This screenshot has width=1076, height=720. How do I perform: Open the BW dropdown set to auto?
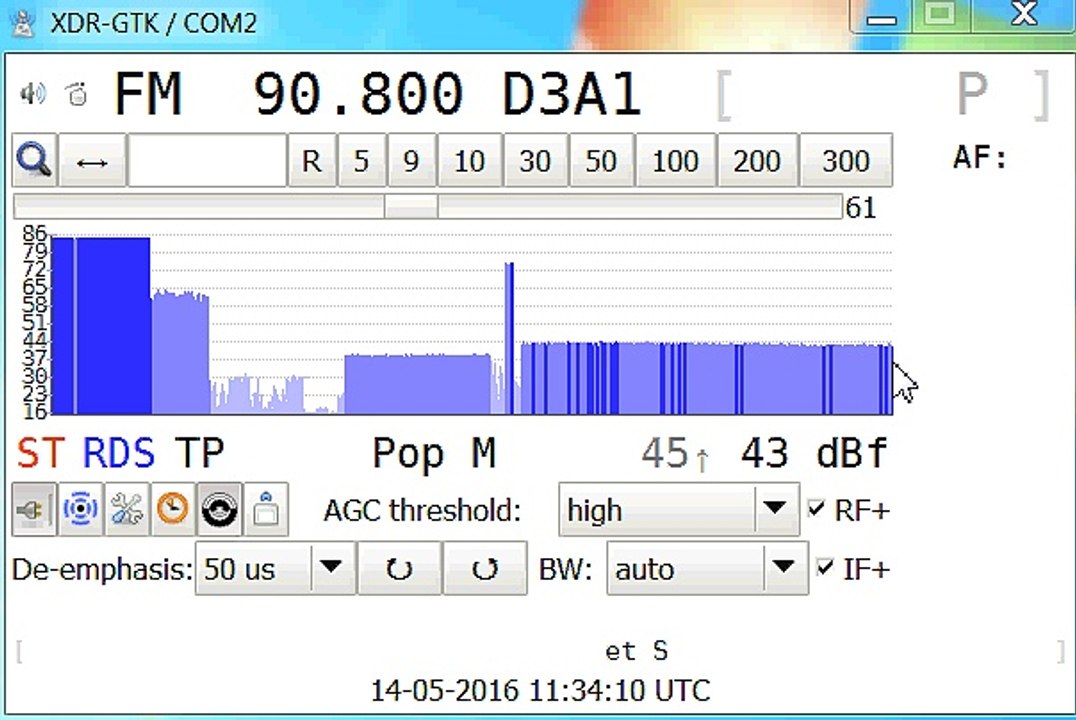pyautogui.click(x=707, y=568)
